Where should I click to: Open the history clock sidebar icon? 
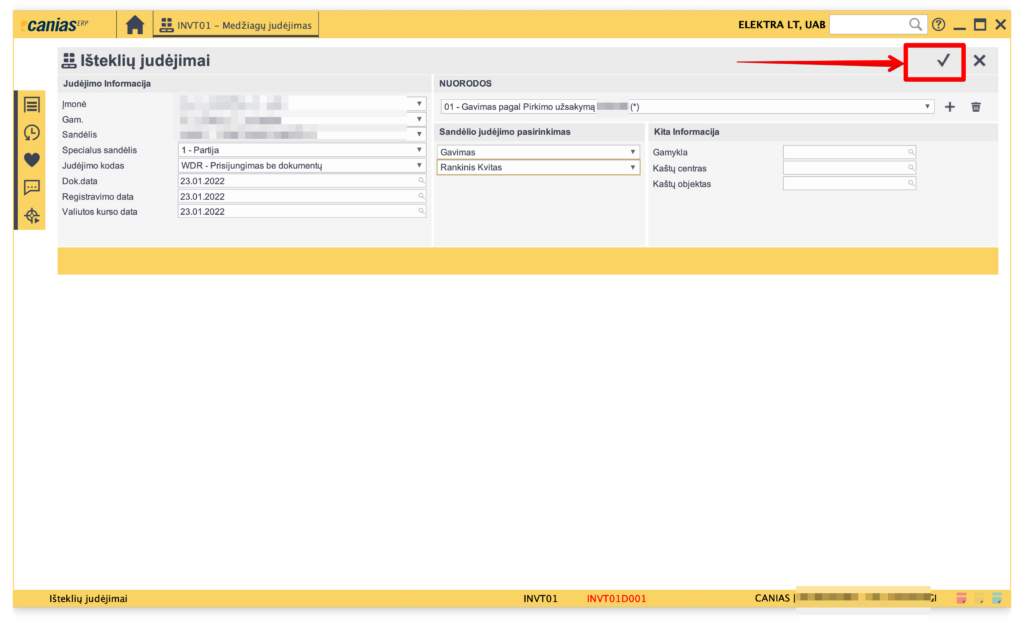tap(32, 132)
